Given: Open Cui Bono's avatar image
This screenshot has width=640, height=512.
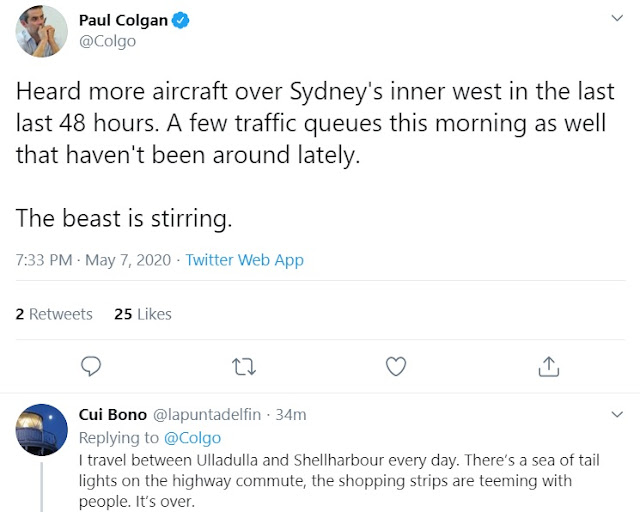Looking at the screenshot, I should (41, 431).
